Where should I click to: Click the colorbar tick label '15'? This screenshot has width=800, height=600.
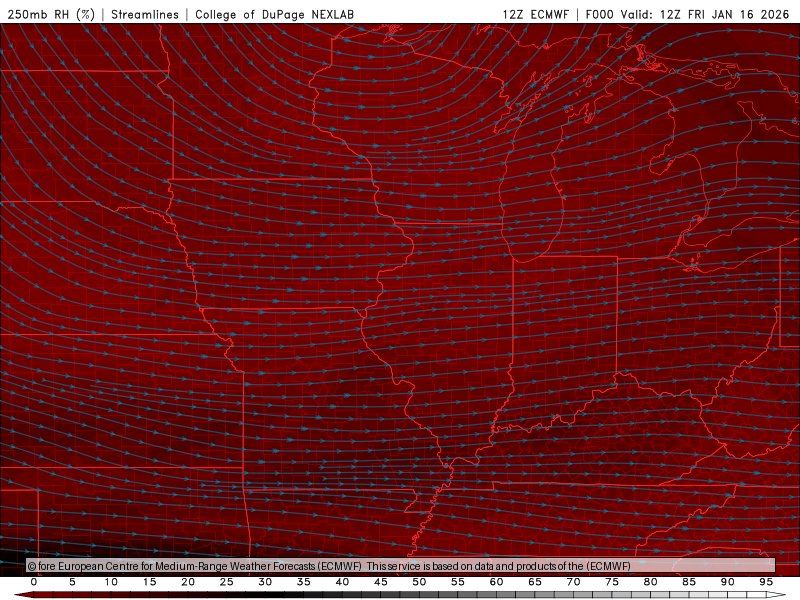pyautogui.click(x=149, y=582)
